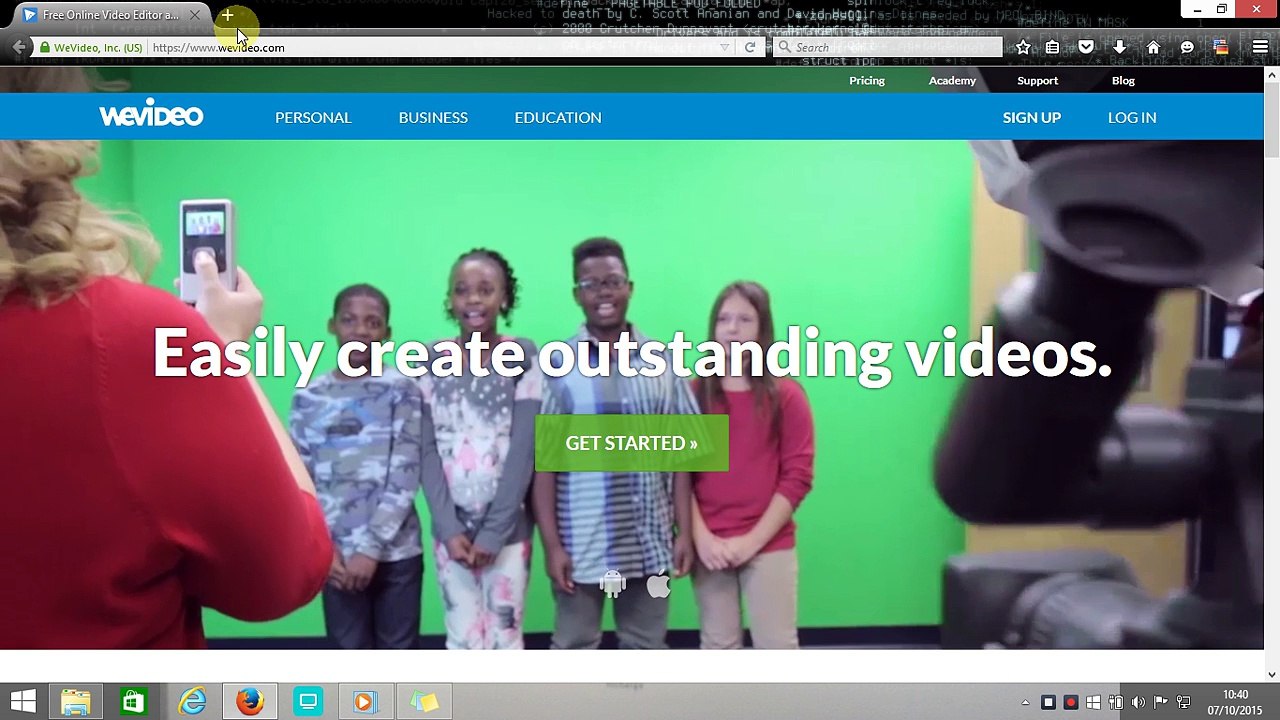Click the red record tray icon
The width and height of the screenshot is (1280, 720).
(x=1071, y=703)
